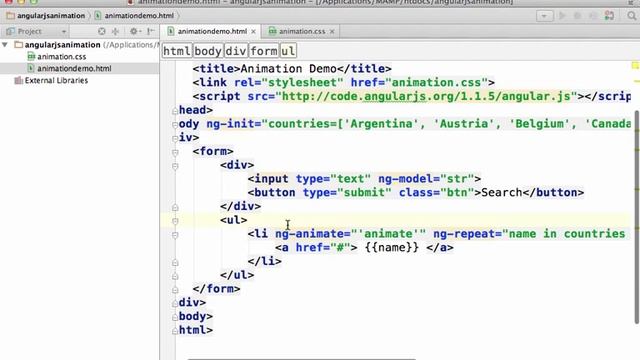Click the angular.js script URL

(x=426, y=96)
